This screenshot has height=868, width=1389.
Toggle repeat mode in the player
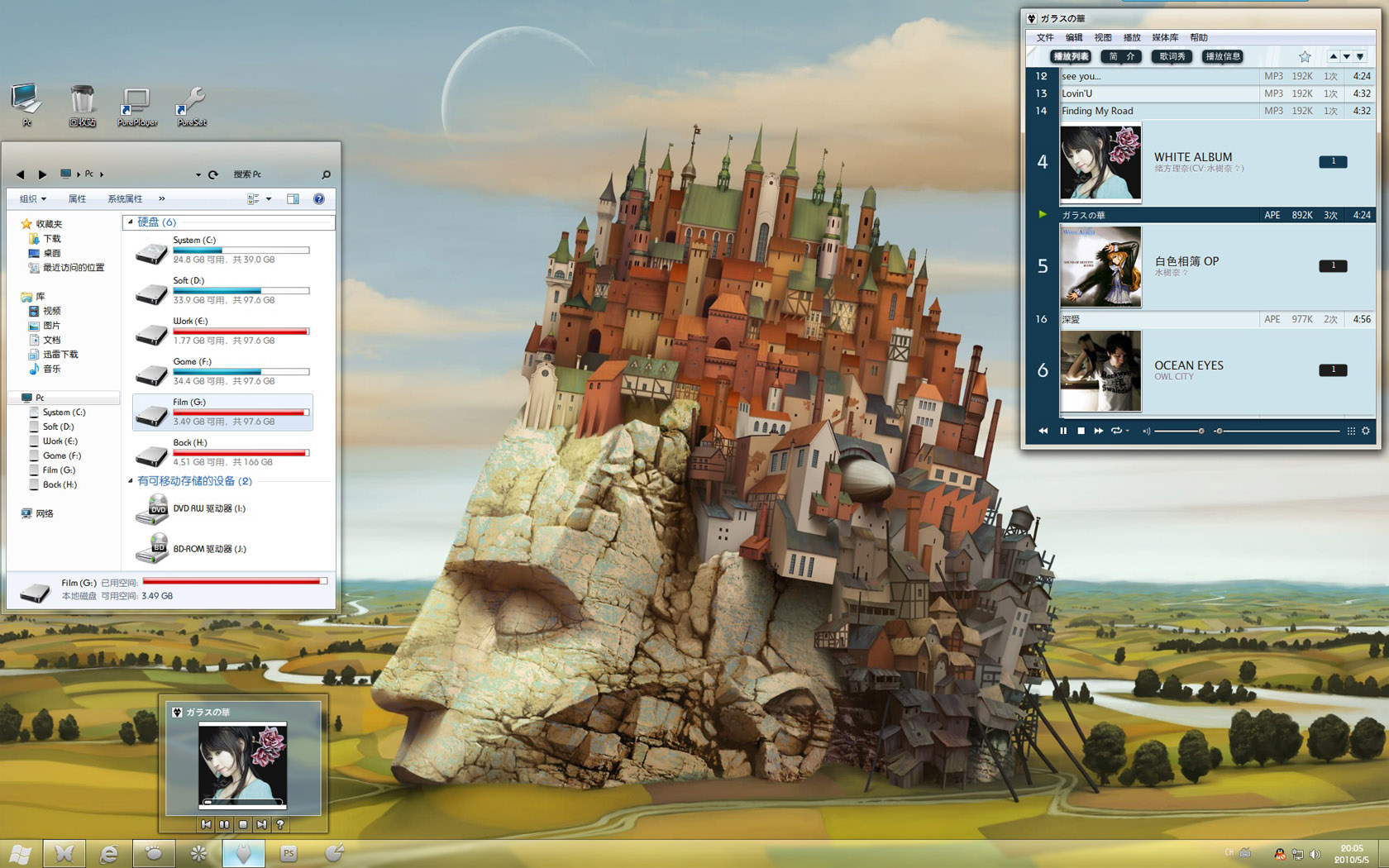click(x=1116, y=431)
